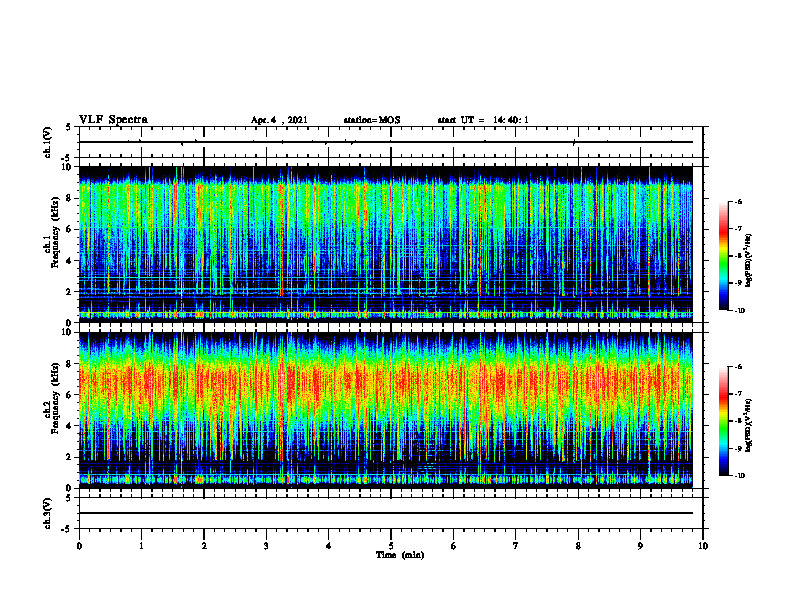Image resolution: width=792 pixels, height=612 pixels.
Task: Click the ch.1 colorbar log(PSD) unit label
Action: 749,261
